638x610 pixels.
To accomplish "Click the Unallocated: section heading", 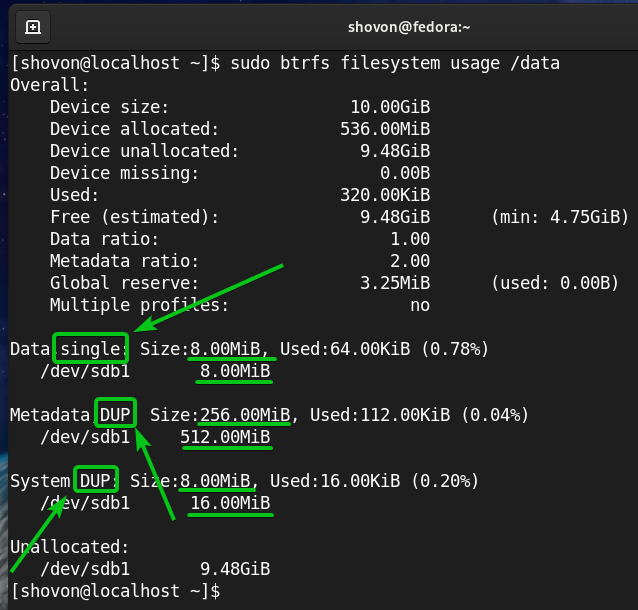I will (x=67, y=546).
